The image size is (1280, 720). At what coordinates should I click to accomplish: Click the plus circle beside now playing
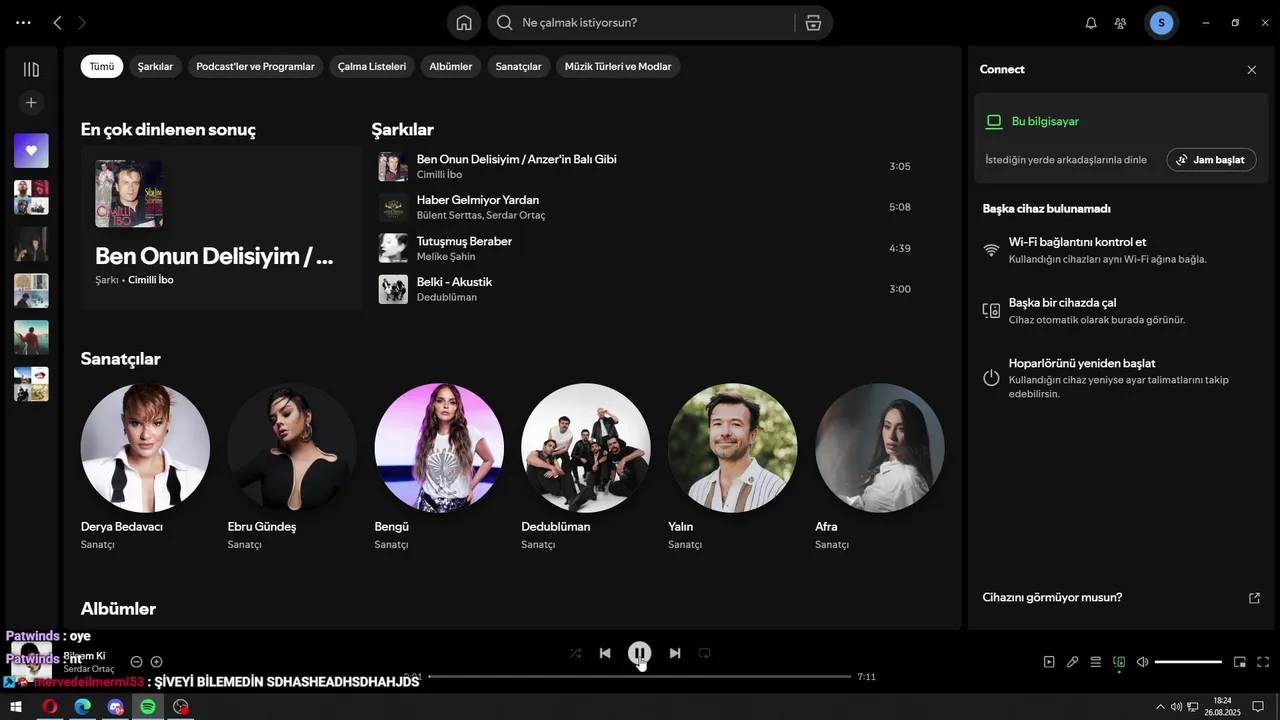click(x=156, y=662)
